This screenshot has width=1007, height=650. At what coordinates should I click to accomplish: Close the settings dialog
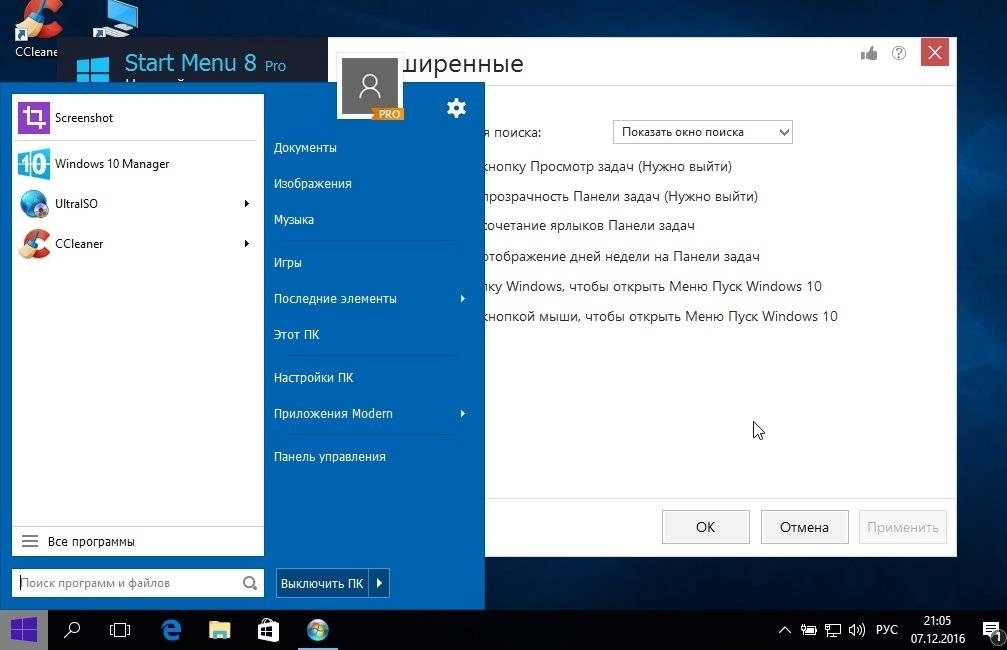pos(934,52)
